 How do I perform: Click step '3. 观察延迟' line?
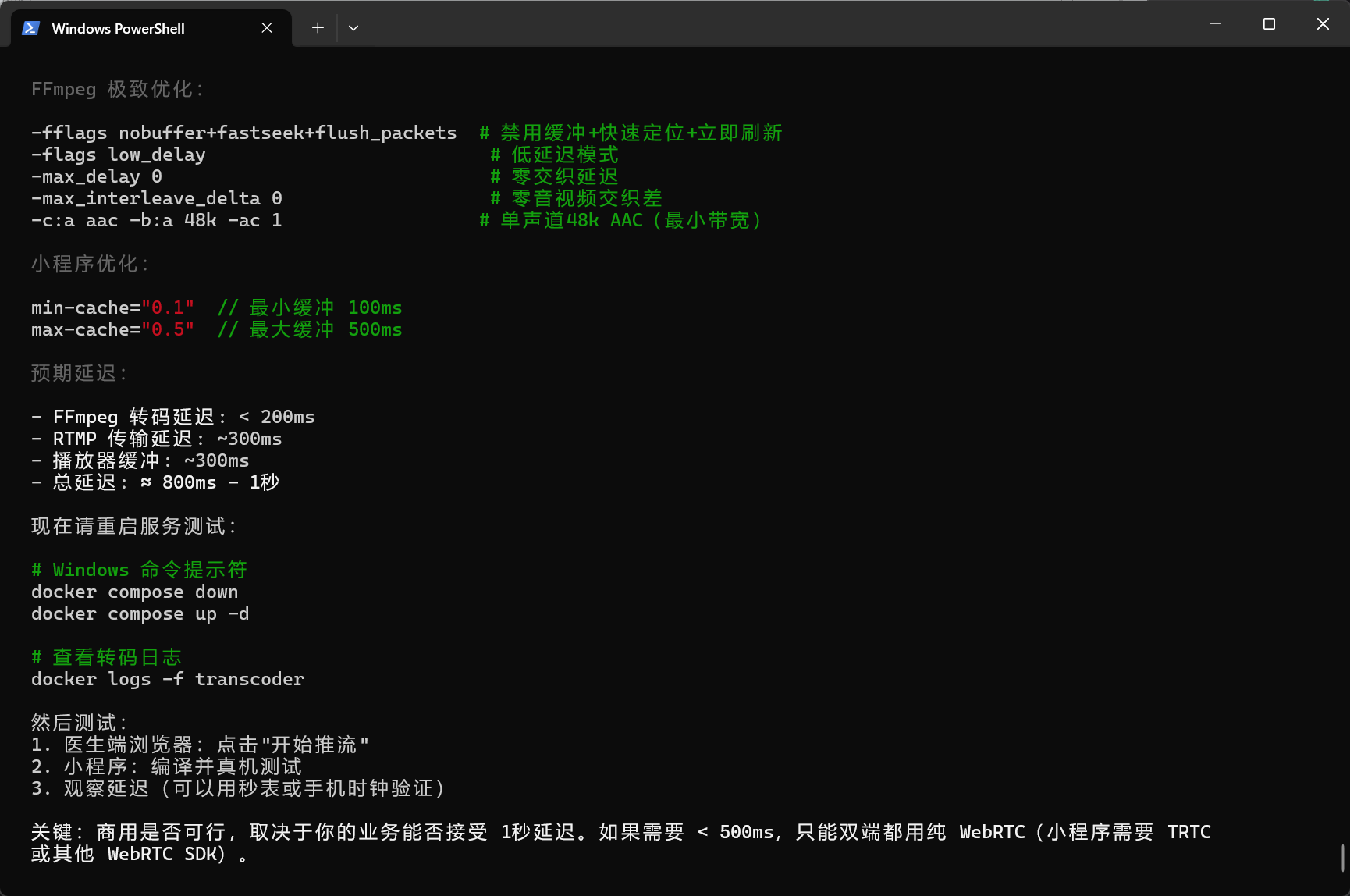[x=239, y=788]
